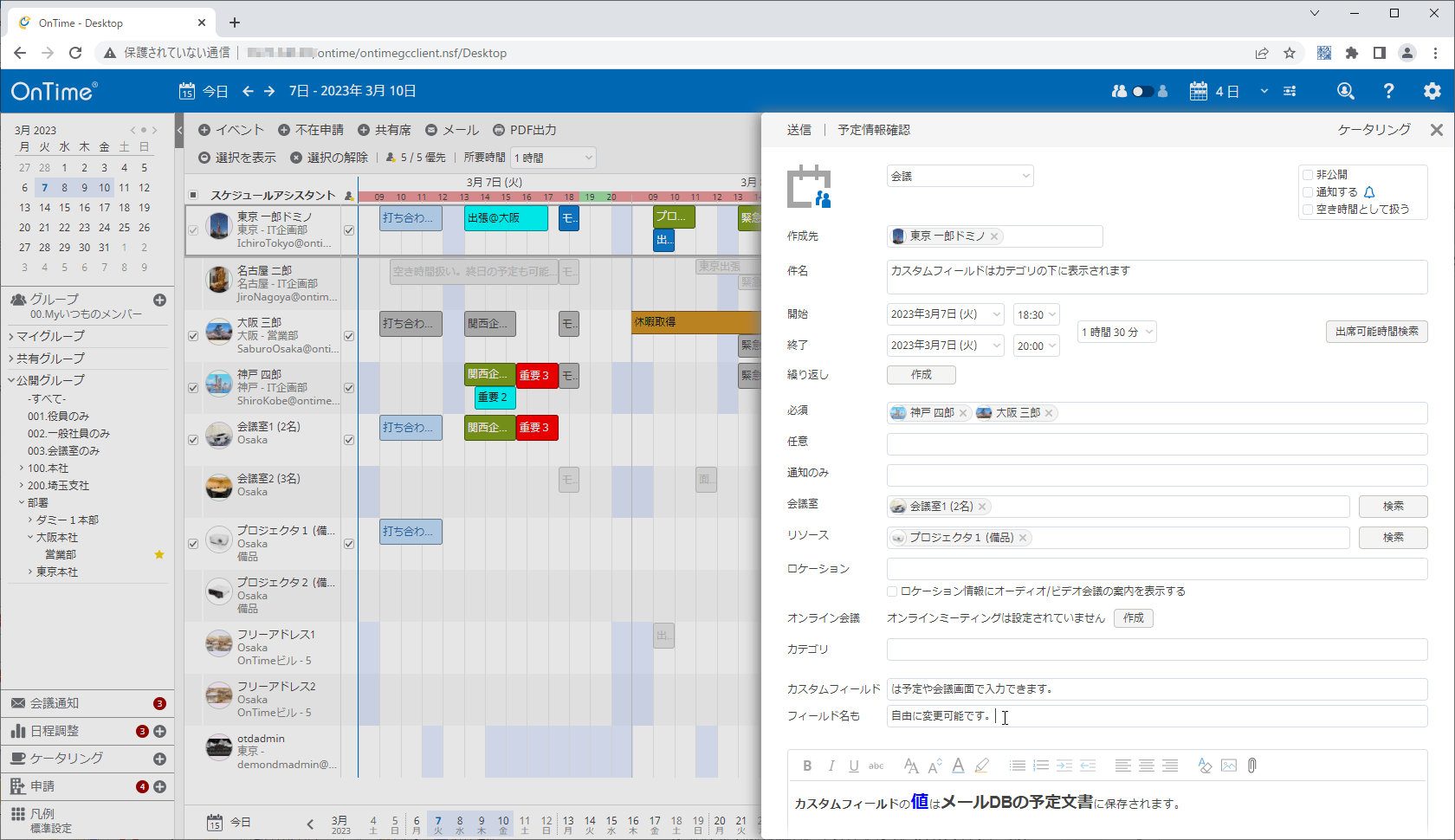This screenshot has width=1455, height=840.
Task: Click the PDF出力 toolbar item
Action: click(x=525, y=130)
